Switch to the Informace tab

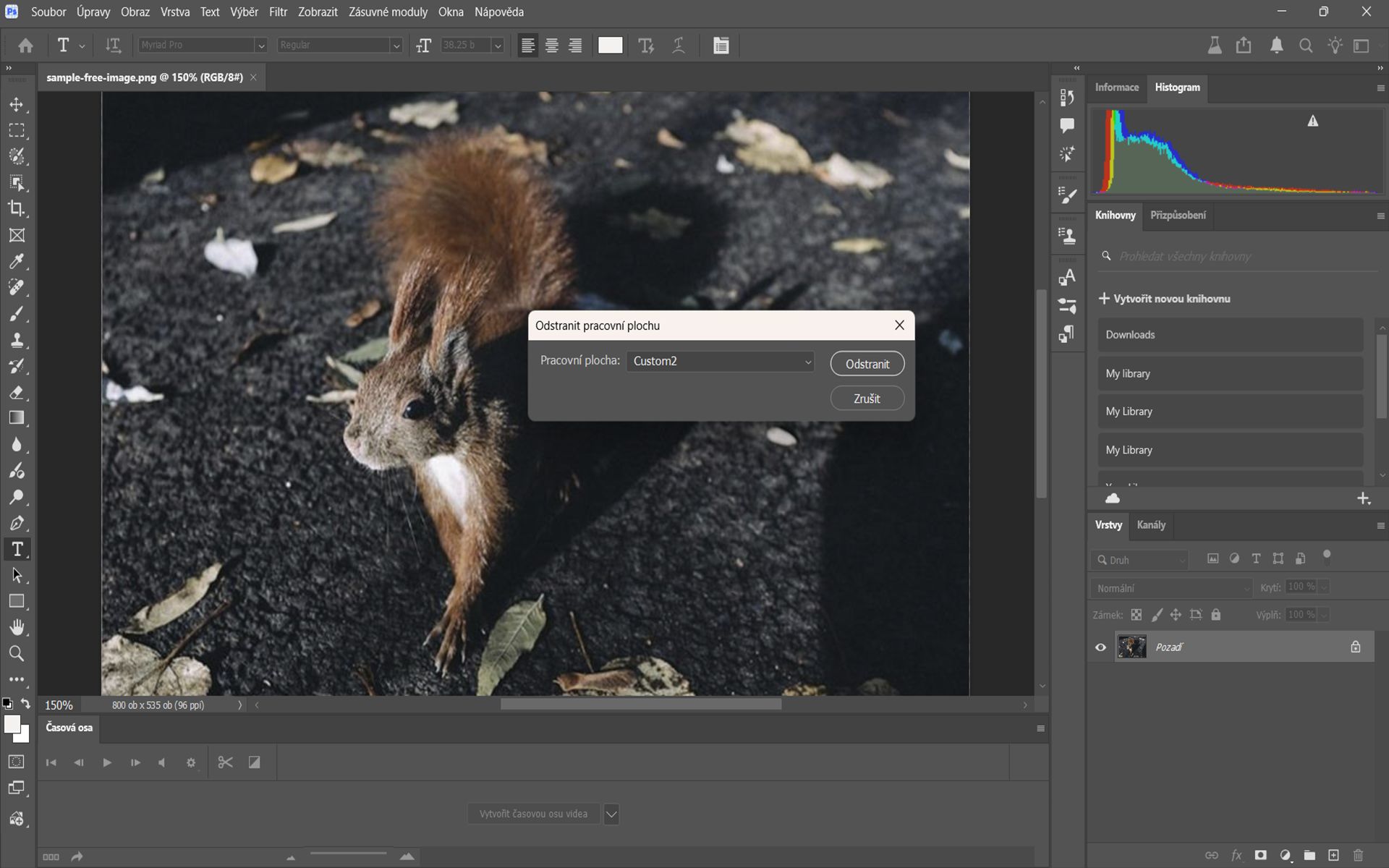(1116, 88)
